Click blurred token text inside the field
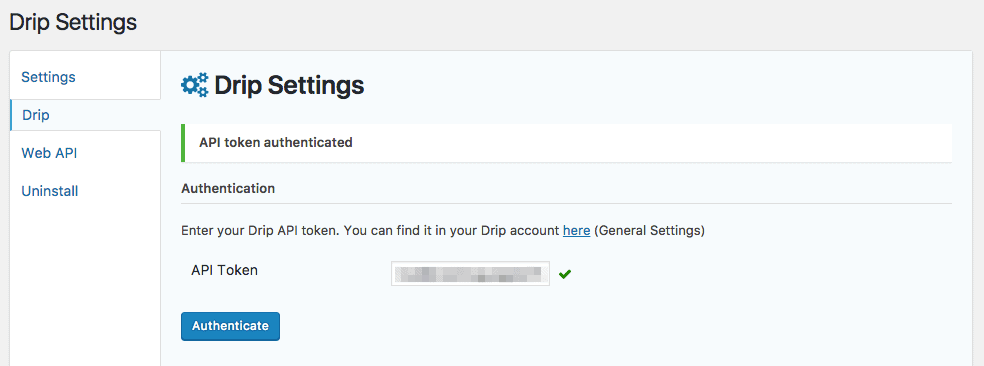The height and width of the screenshot is (366, 984). pyautogui.click(x=468, y=274)
